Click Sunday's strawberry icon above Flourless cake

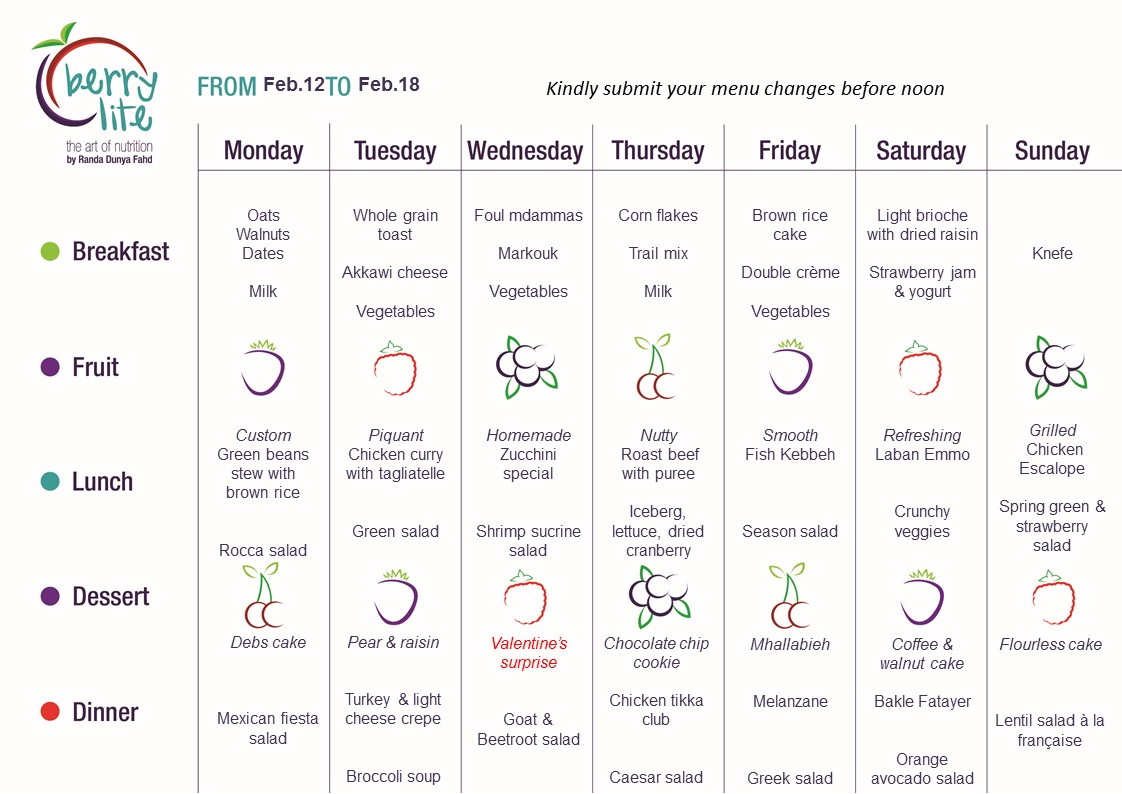[x=1053, y=597]
